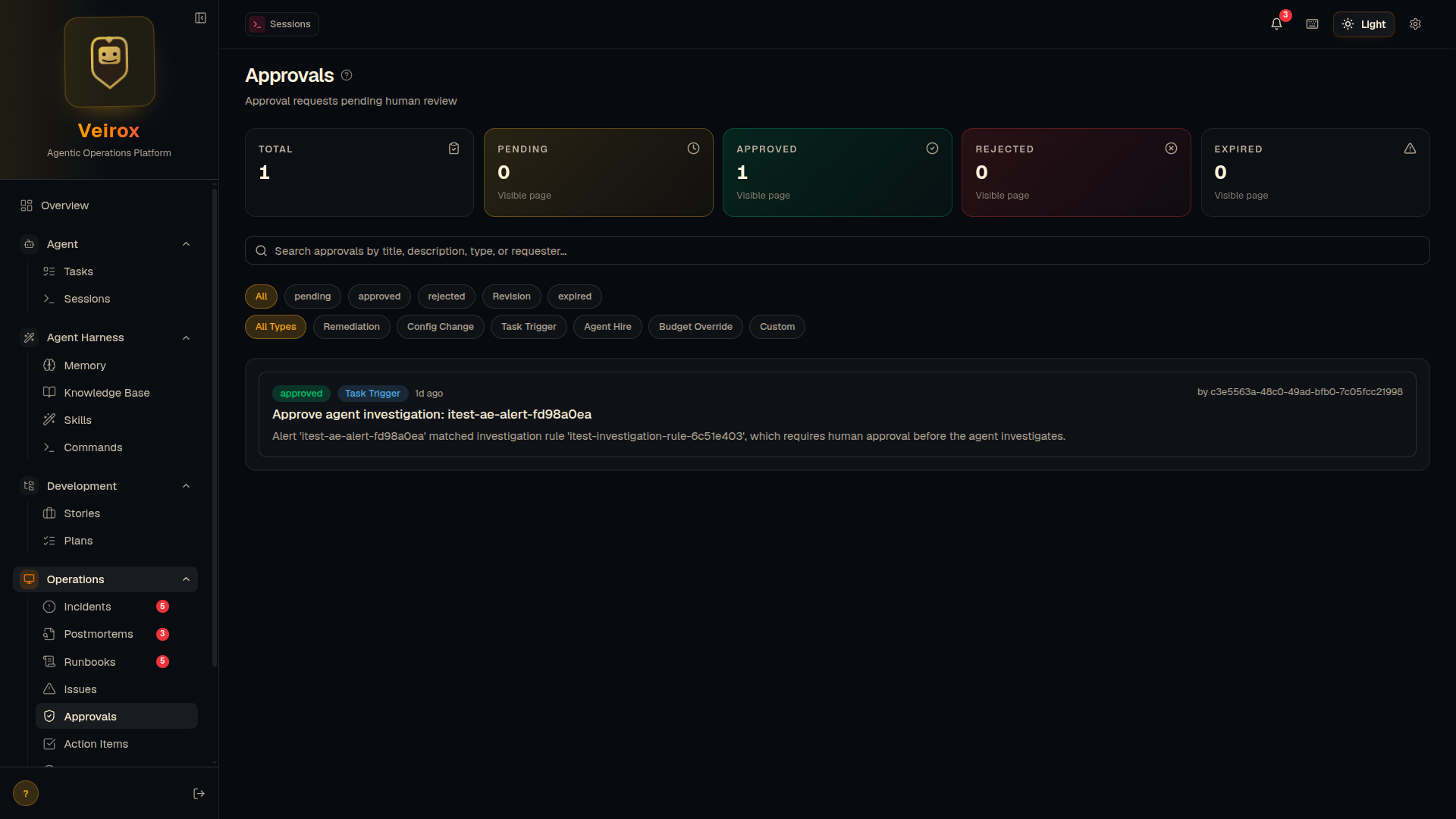Open the notifications bell
The height and width of the screenshot is (819, 1456).
[x=1277, y=24]
